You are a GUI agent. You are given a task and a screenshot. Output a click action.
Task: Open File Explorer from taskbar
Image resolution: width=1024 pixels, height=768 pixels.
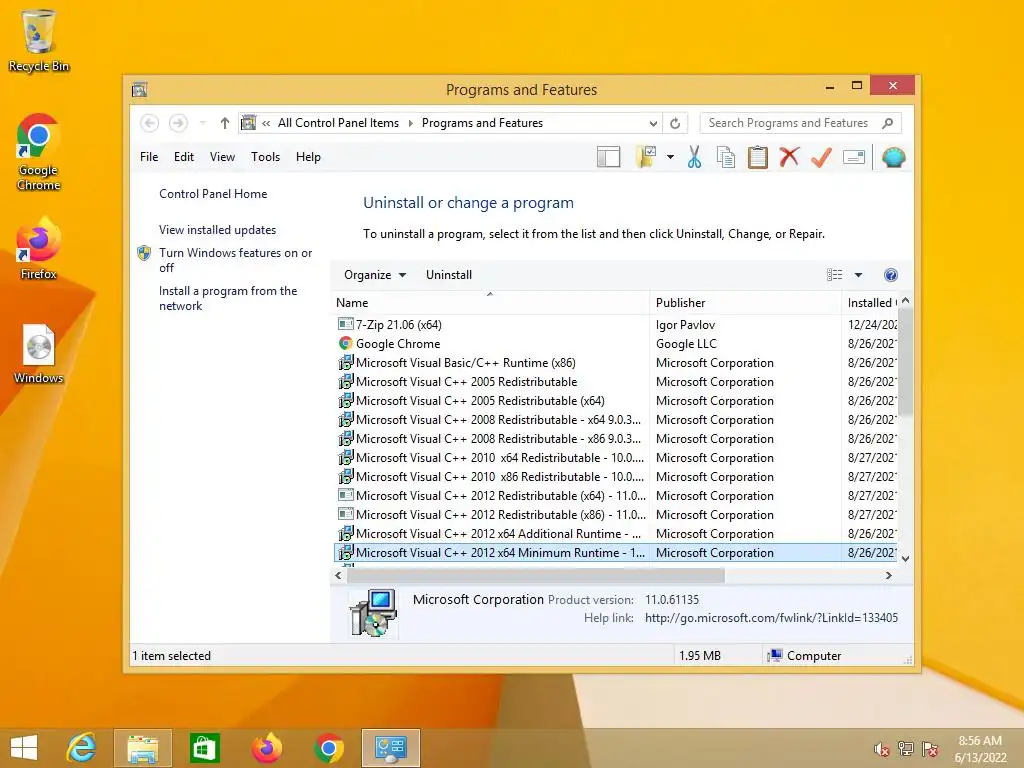point(142,748)
